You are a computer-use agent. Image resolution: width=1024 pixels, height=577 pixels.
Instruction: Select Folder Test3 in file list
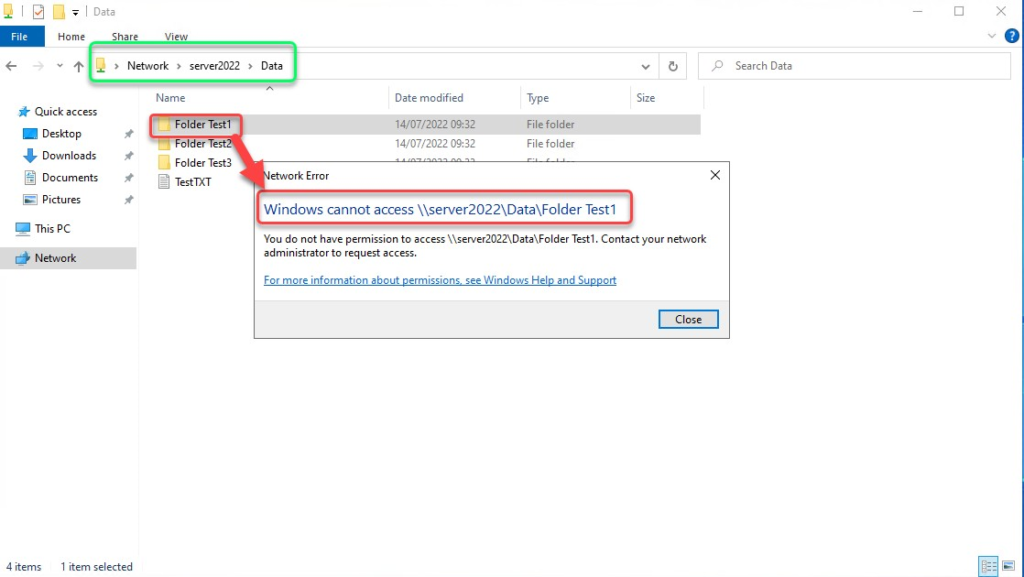[202, 163]
